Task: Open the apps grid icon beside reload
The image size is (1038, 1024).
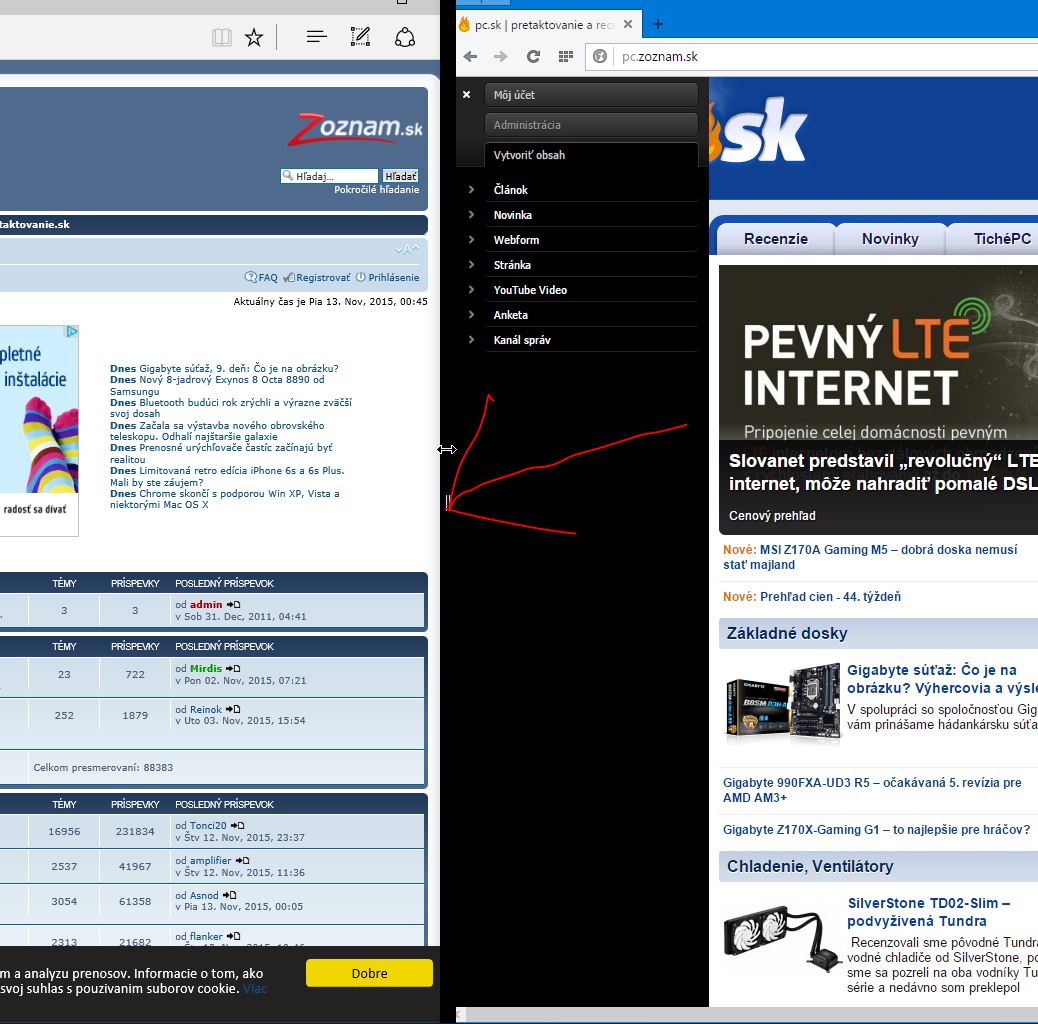Action: pos(565,57)
